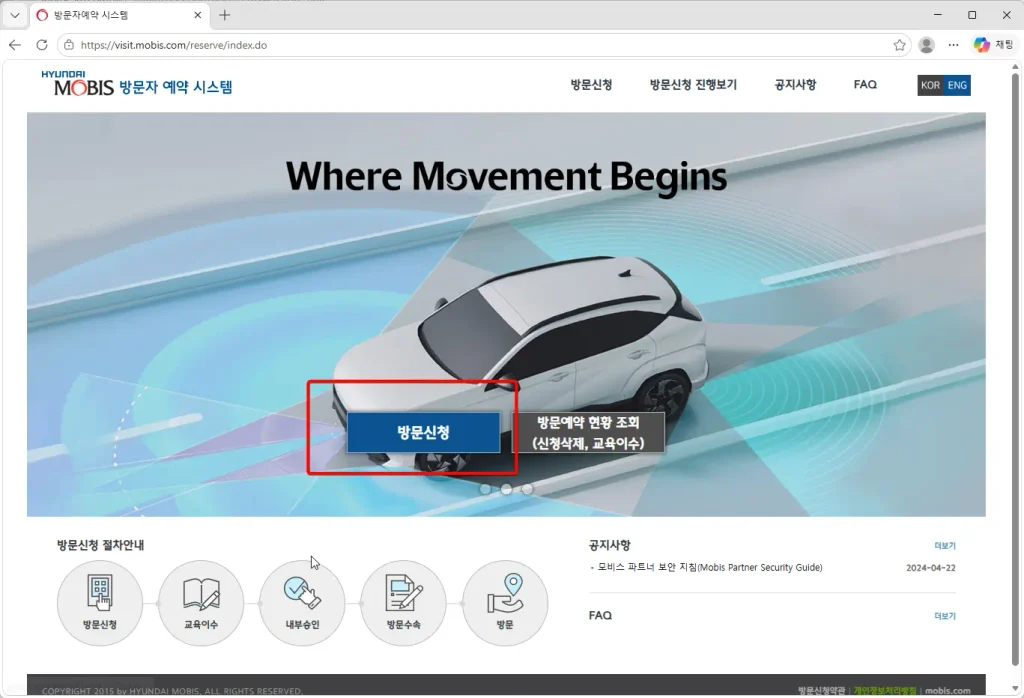Image resolution: width=1024 pixels, height=698 pixels.
Task: Switch the language to ENG
Action: tap(957, 86)
